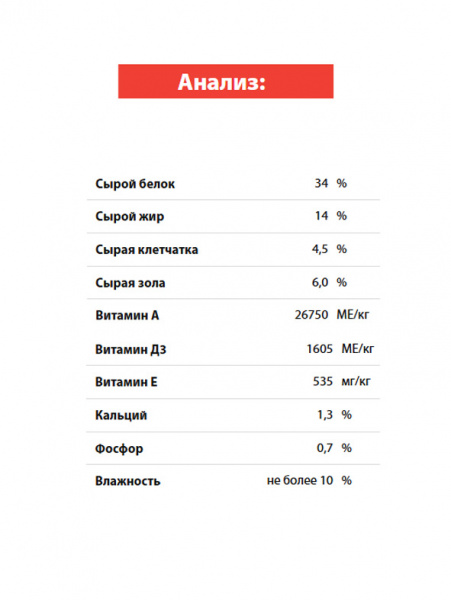This screenshot has height=600, width=451.
Task: Click the '26750' vitamin A value
Action: 311,315
